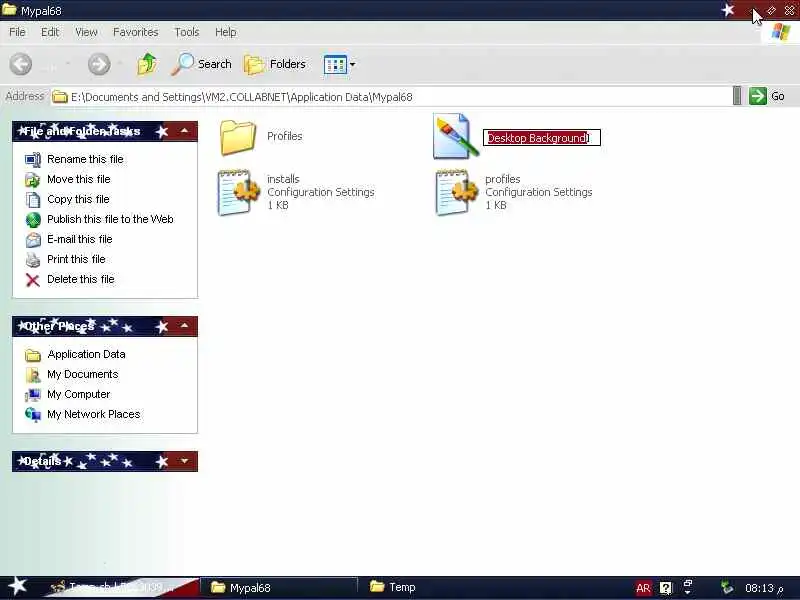
Task: Click the clock showing 08:13
Action: [764, 588]
